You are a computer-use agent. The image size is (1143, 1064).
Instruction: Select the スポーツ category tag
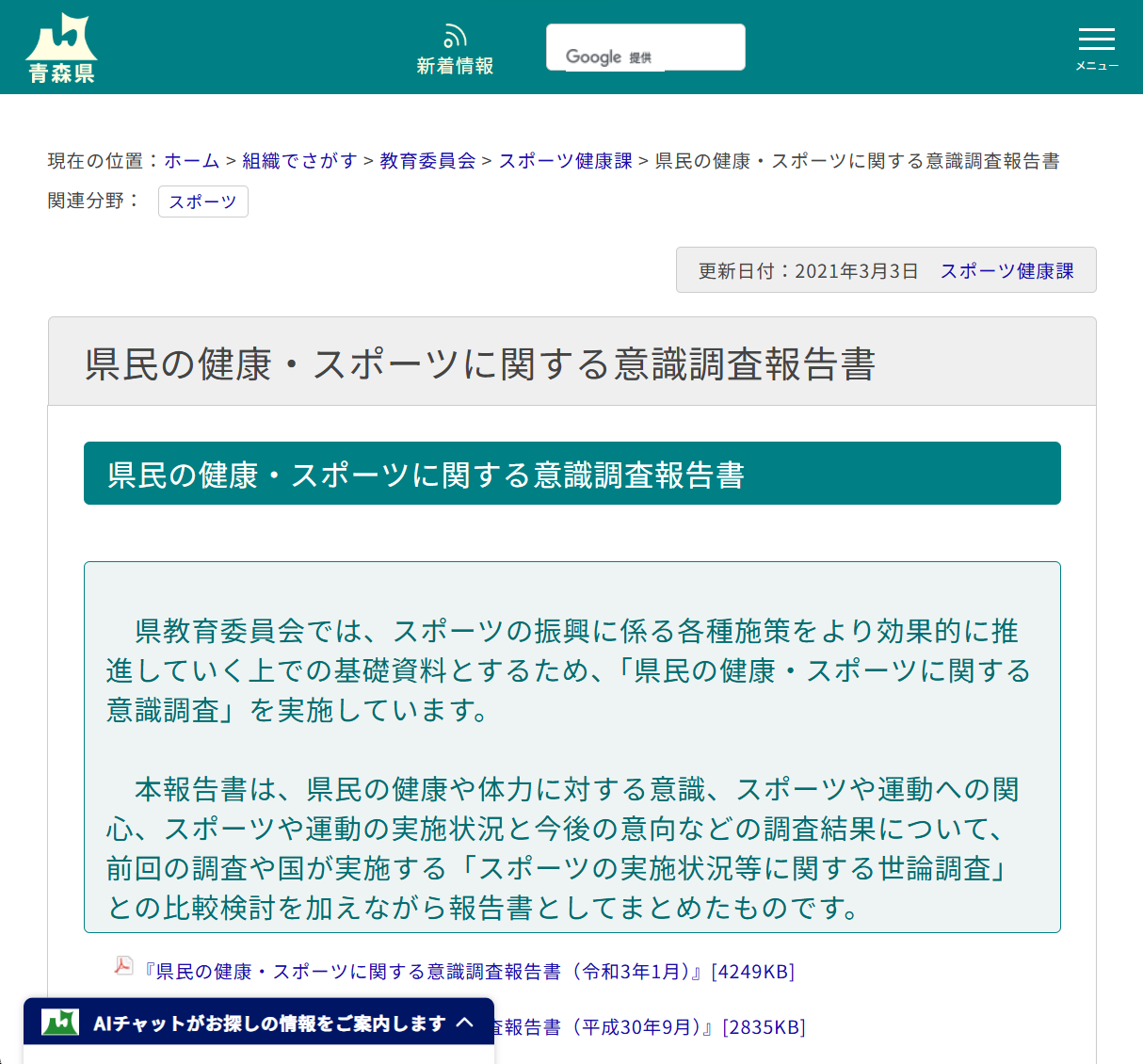(202, 202)
